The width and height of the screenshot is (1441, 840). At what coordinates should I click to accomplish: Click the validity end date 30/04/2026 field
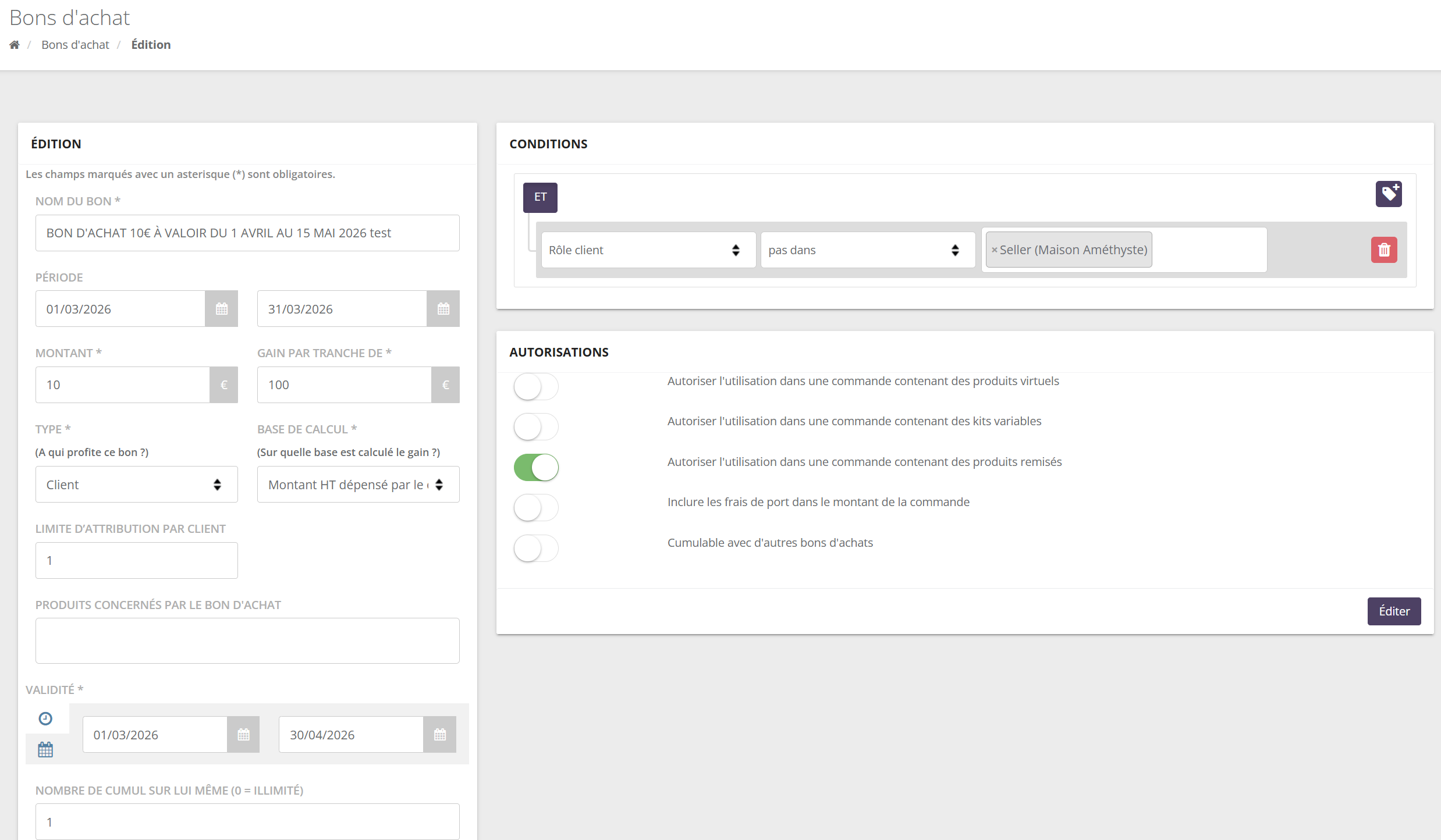(x=351, y=735)
